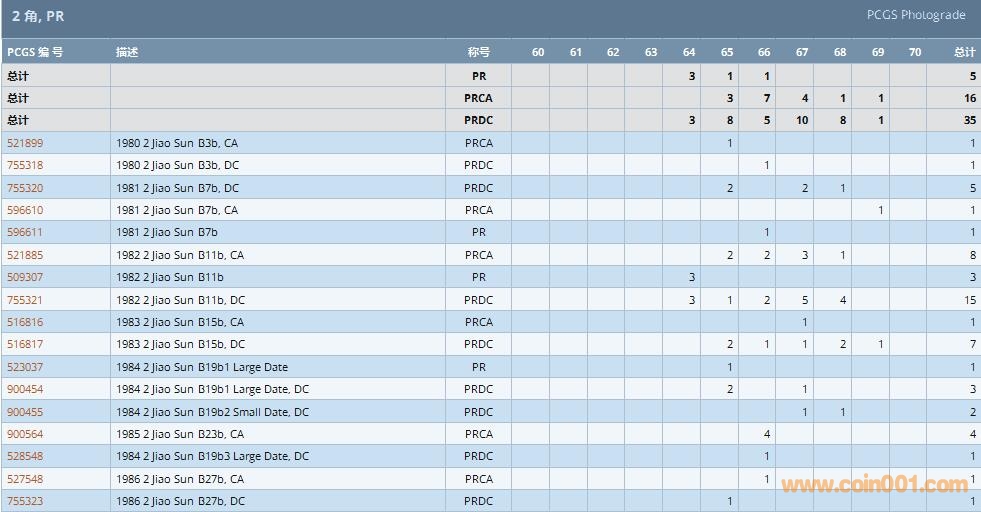Click PCGS number 755323
Screen dimensions: 981x512
(25, 501)
